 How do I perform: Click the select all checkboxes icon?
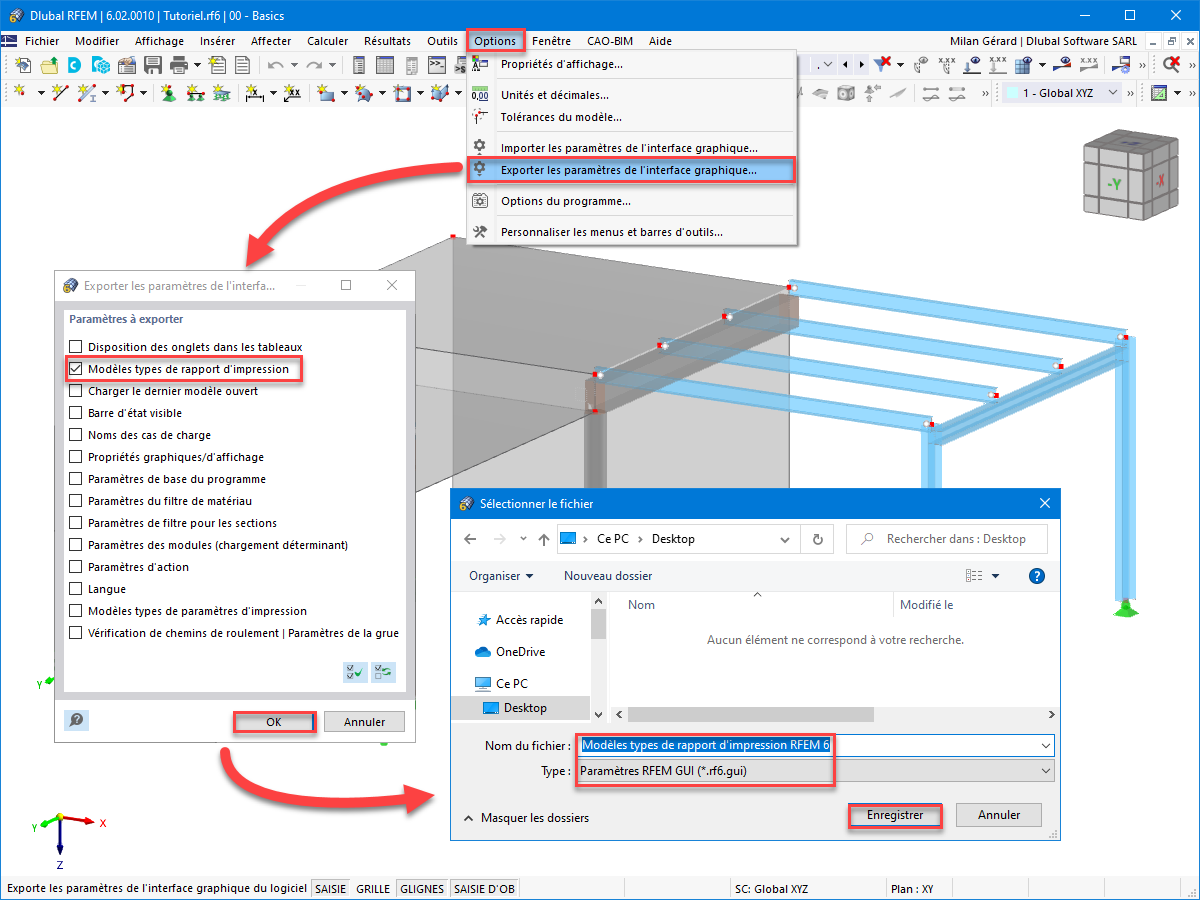355,672
